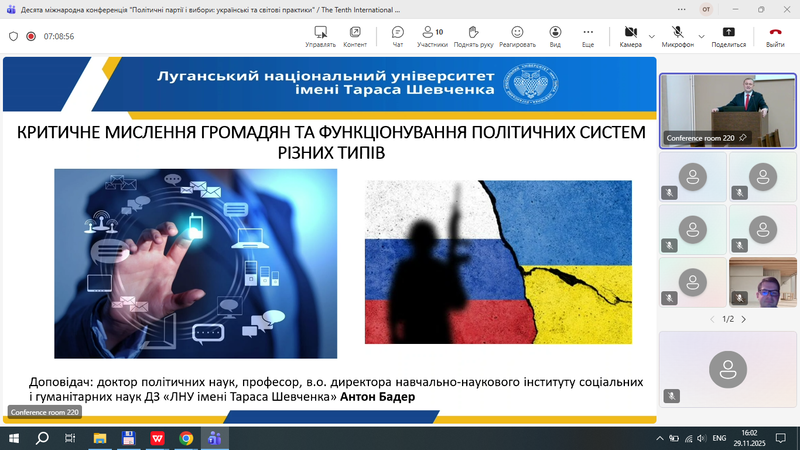
Task: Click the Поделиться share screen button
Action: pos(728,36)
